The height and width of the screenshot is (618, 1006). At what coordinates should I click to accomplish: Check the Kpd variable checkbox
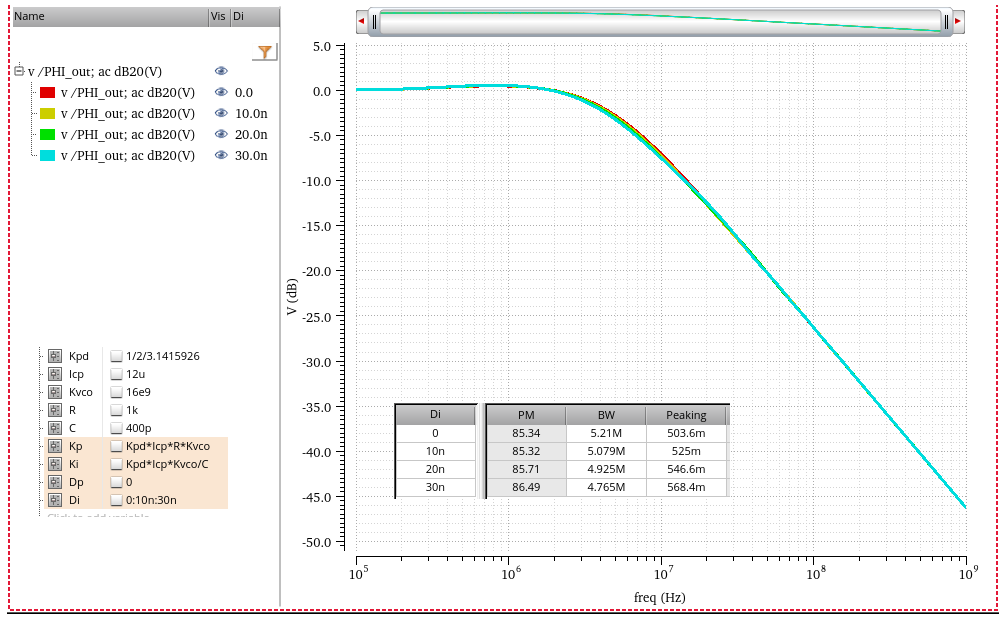[116, 356]
